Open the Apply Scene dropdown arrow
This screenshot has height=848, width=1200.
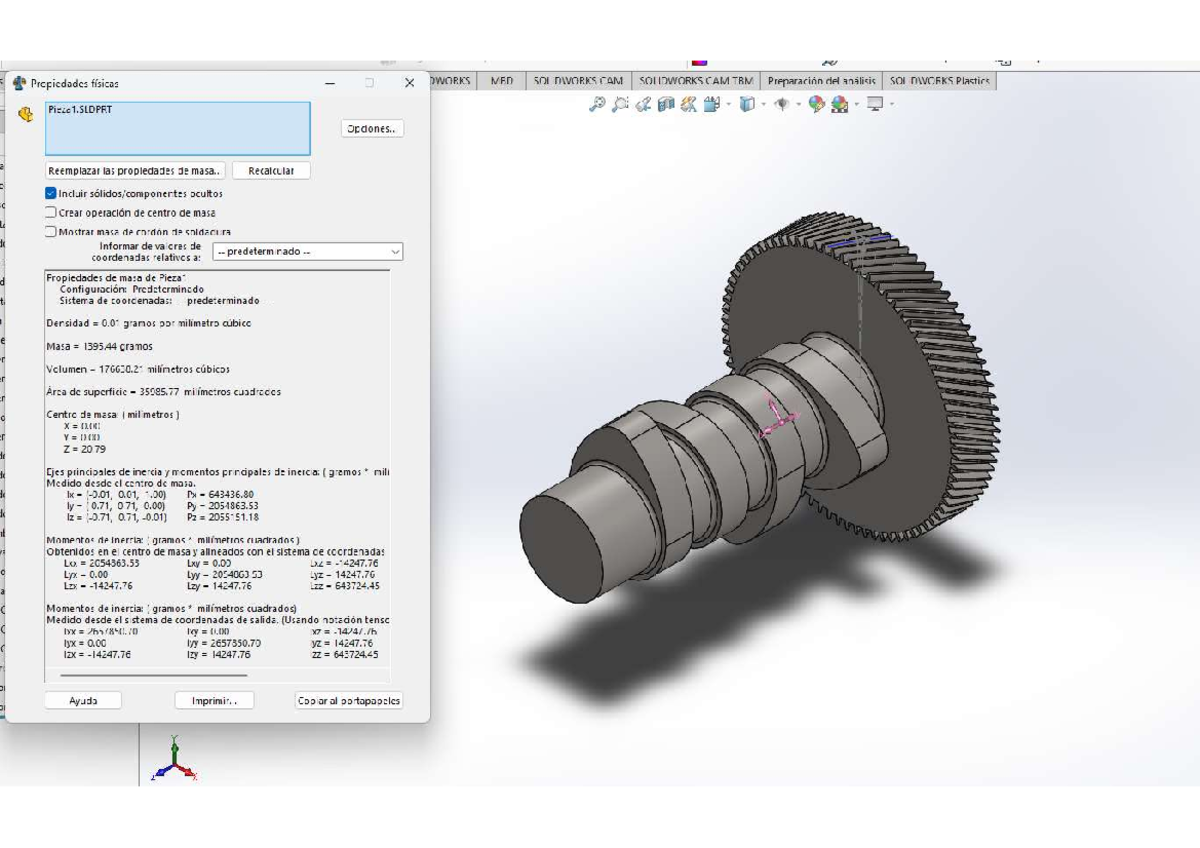point(858,103)
